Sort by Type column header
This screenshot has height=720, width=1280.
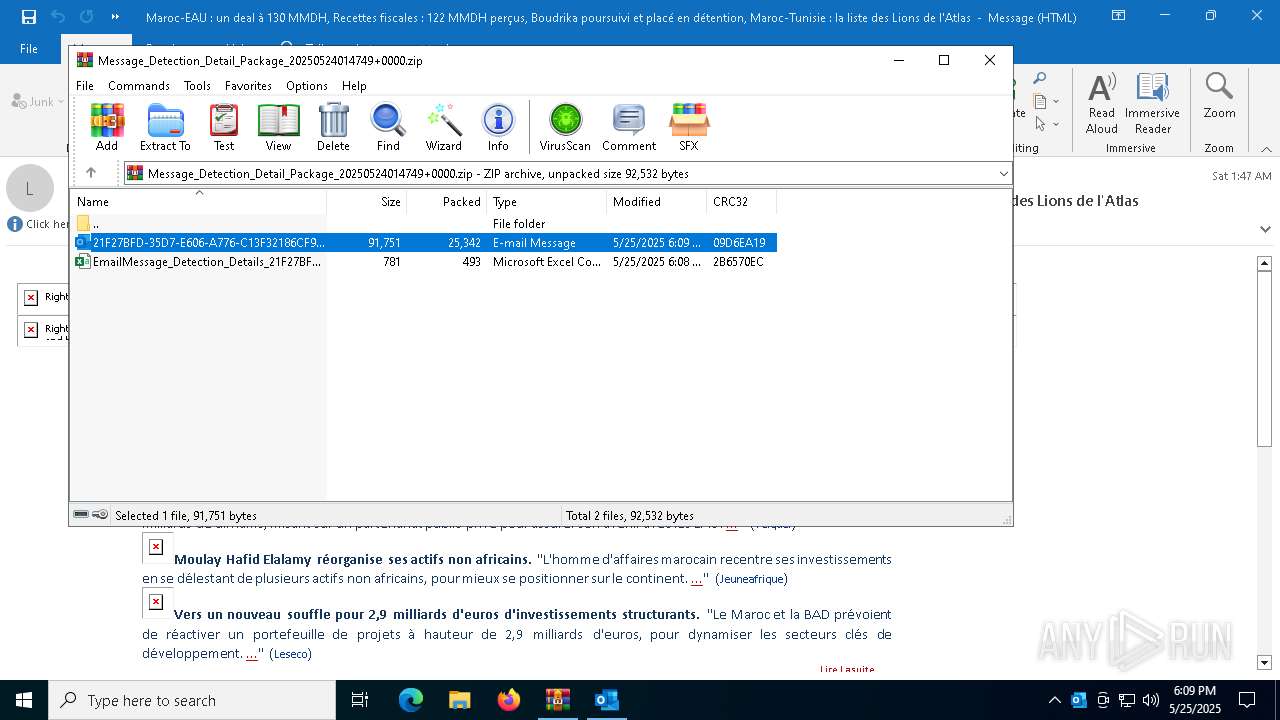pos(546,201)
